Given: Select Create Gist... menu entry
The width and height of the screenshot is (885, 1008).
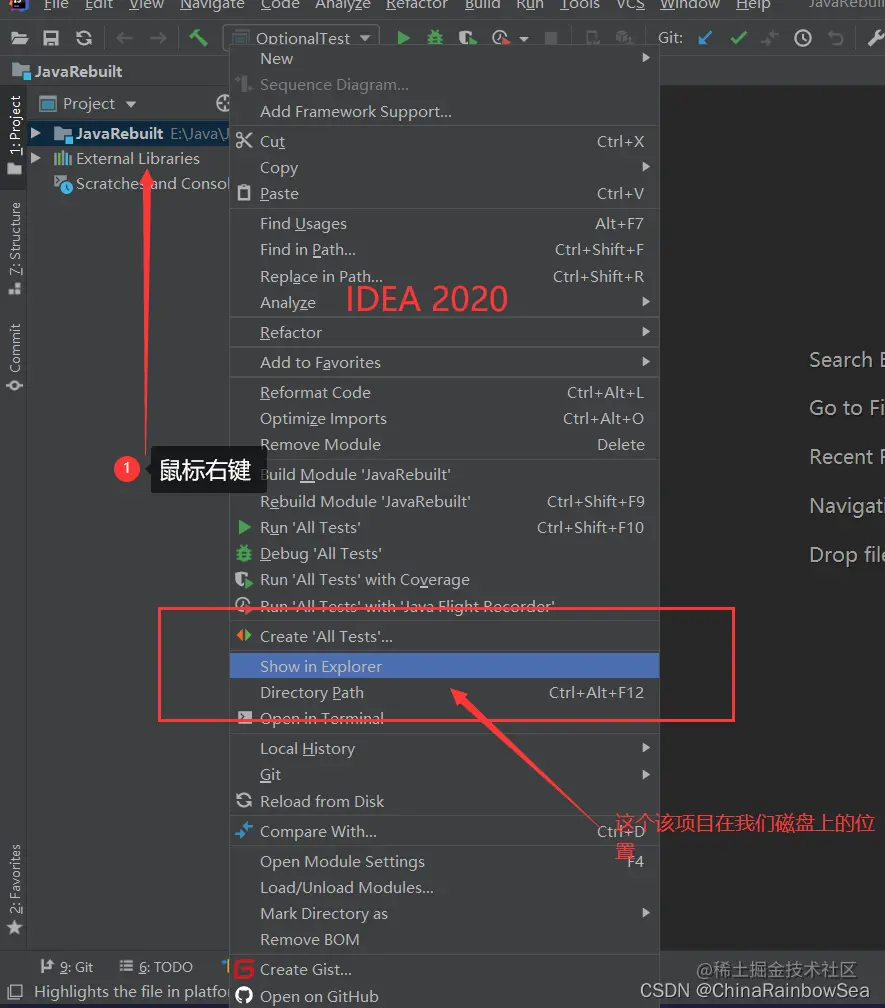Looking at the screenshot, I should point(444,969).
